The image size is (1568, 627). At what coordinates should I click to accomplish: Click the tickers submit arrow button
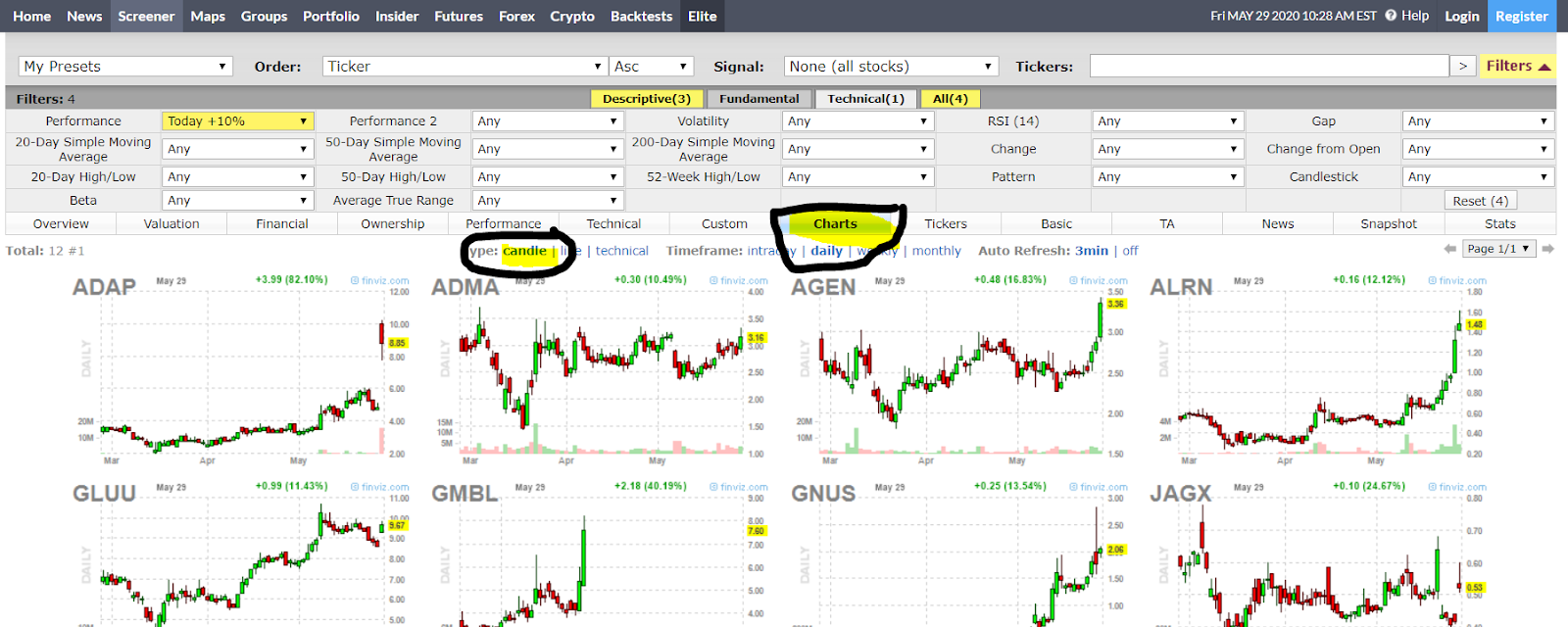1463,66
